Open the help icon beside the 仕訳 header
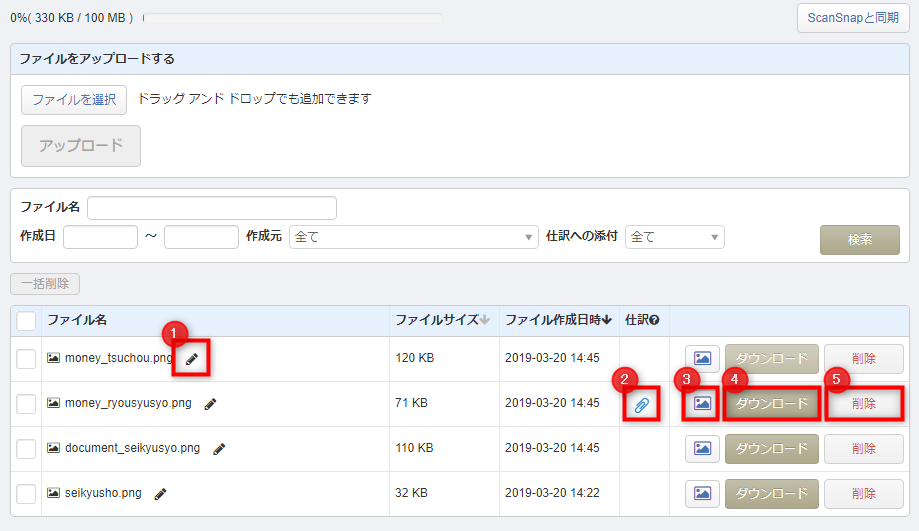The height and width of the screenshot is (531, 919). 654,320
